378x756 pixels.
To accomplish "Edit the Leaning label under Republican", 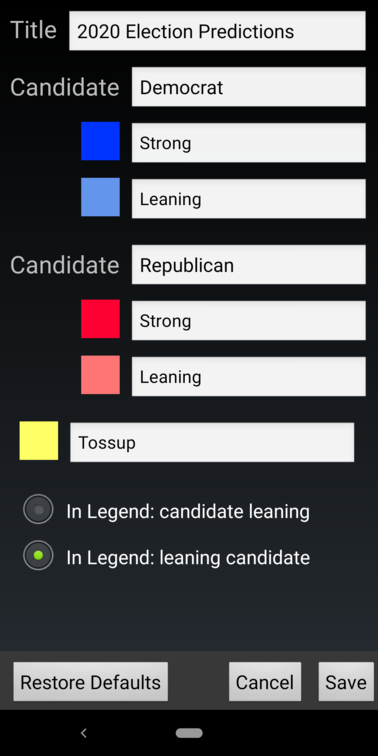I will (249, 377).
